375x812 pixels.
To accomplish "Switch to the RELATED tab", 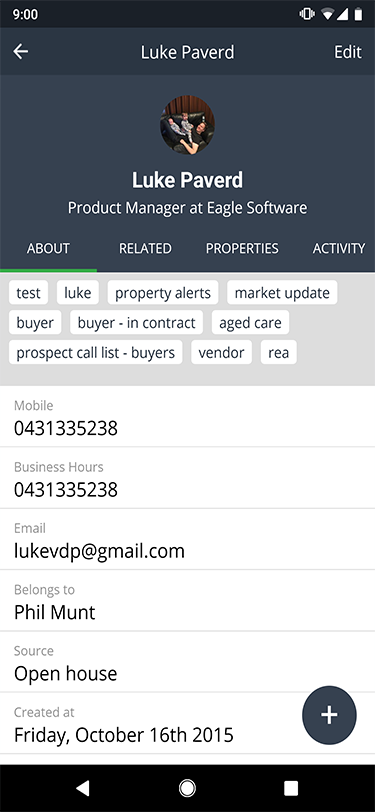I will tap(145, 249).
